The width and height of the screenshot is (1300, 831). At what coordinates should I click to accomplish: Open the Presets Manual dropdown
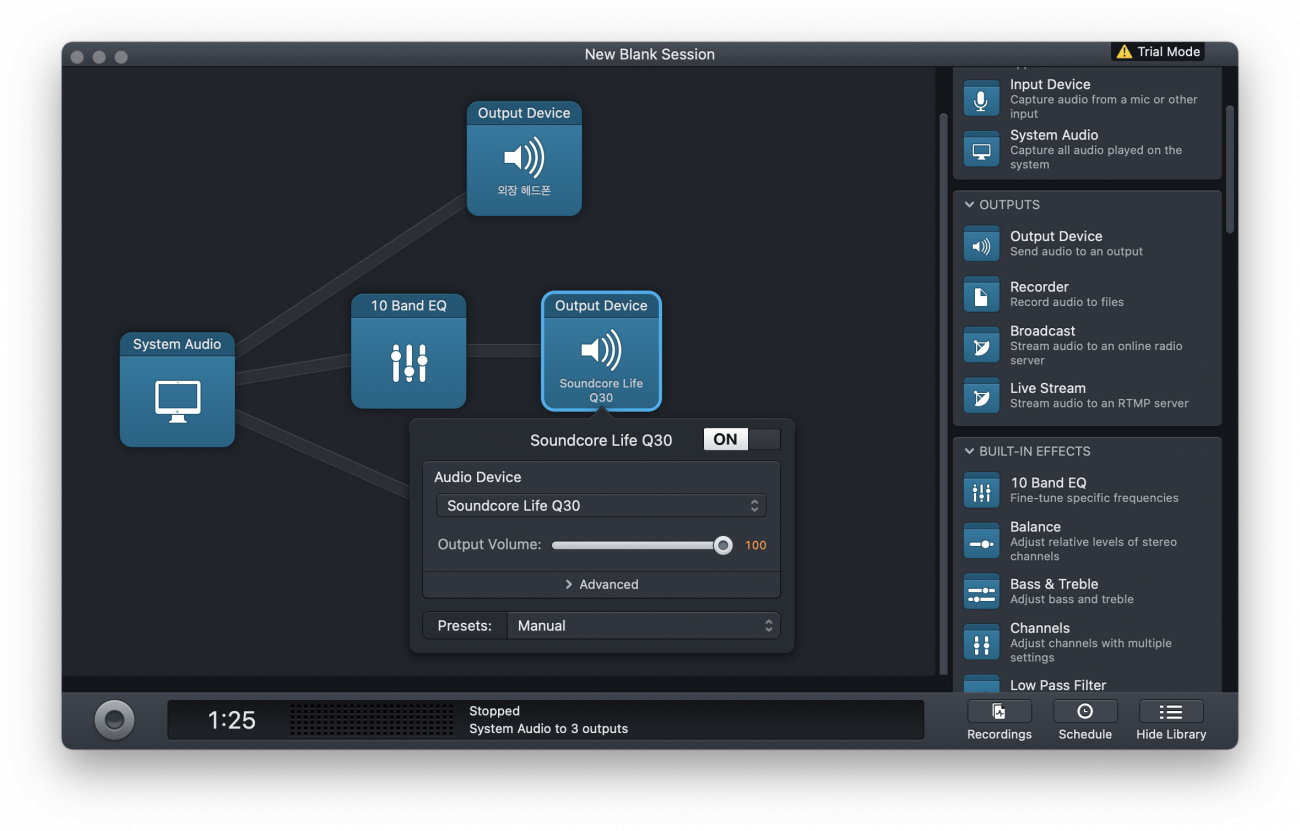tap(643, 625)
